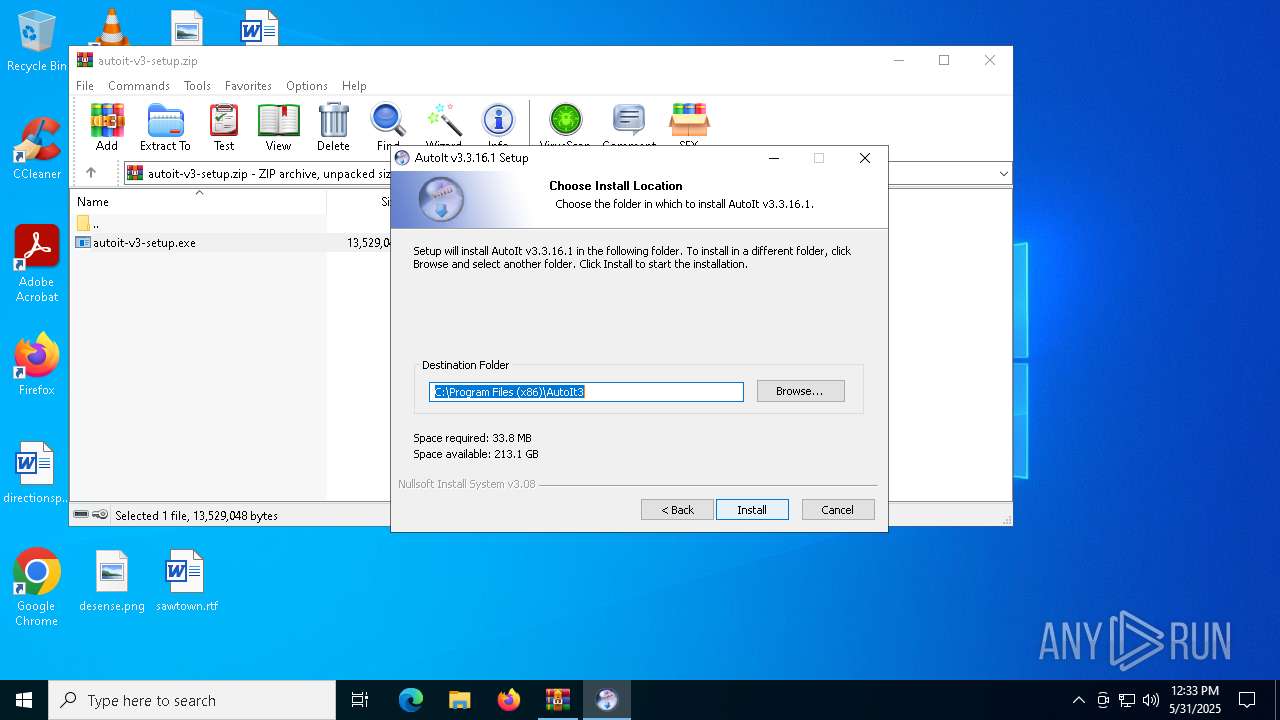The height and width of the screenshot is (720, 1280).
Task: Open the File menu in WinRAR
Action: tap(85, 86)
